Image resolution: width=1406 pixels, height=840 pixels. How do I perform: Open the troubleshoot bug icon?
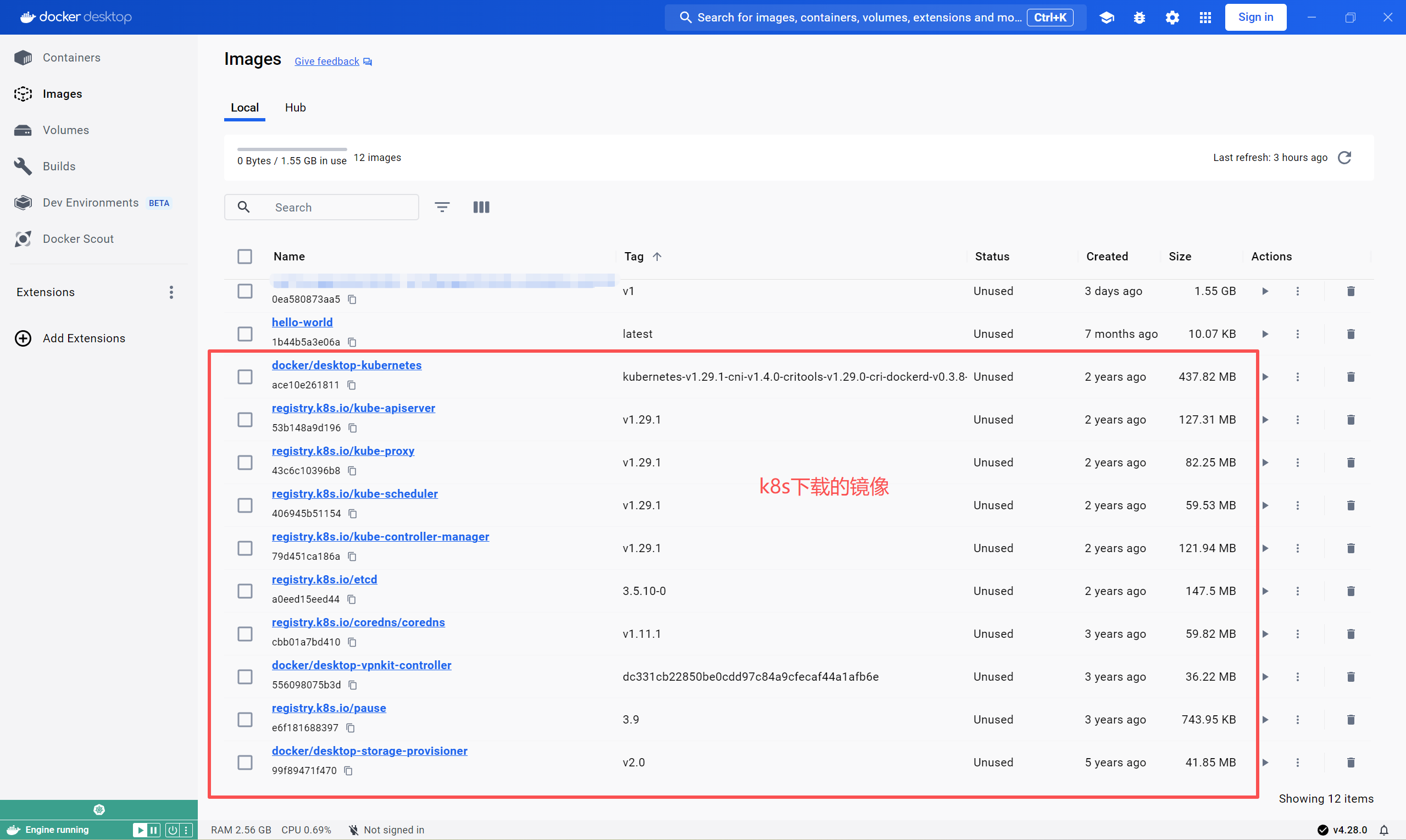click(x=1140, y=18)
